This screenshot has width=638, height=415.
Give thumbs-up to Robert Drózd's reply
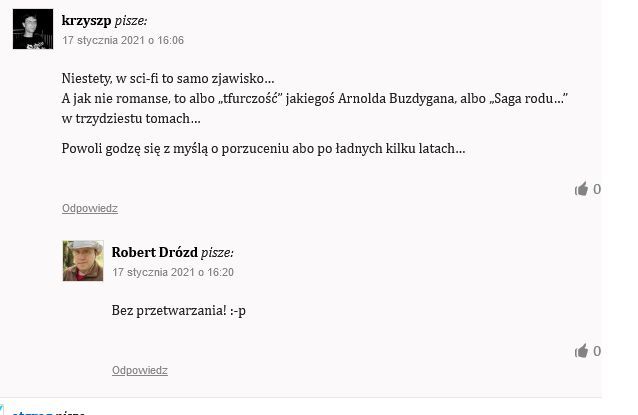(x=581, y=351)
